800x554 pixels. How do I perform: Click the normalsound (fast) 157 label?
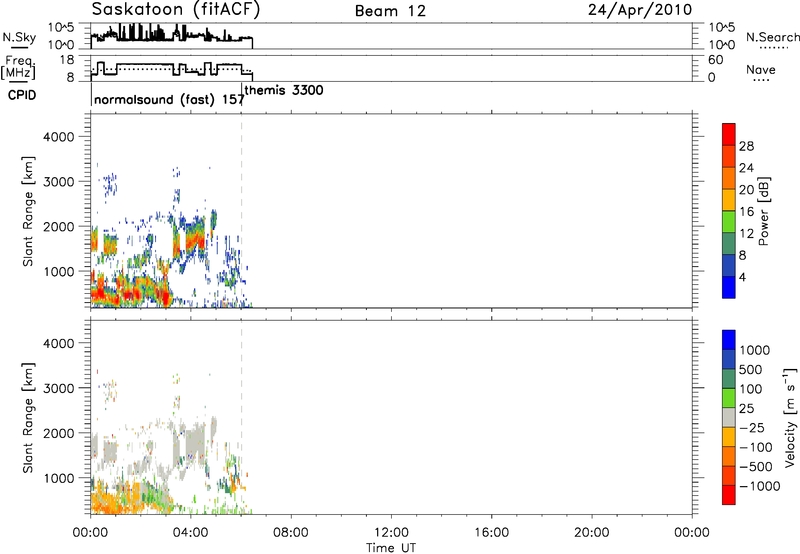tap(169, 99)
